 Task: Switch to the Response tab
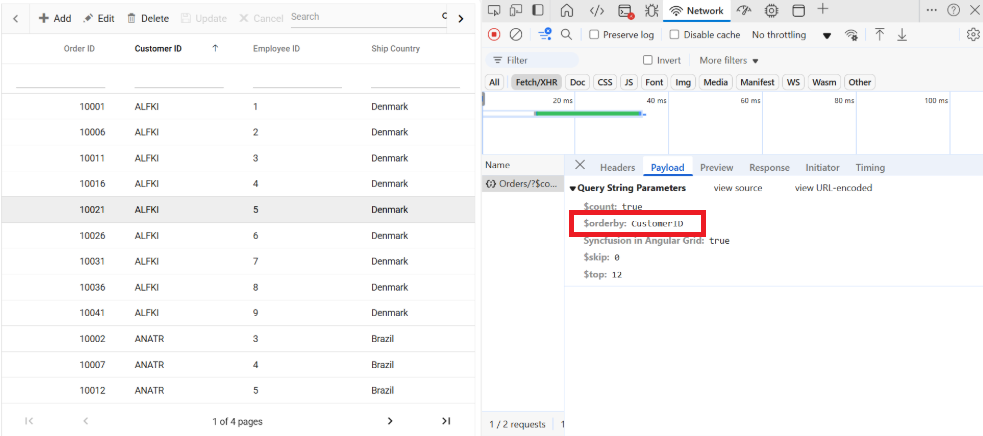pos(769,167)
